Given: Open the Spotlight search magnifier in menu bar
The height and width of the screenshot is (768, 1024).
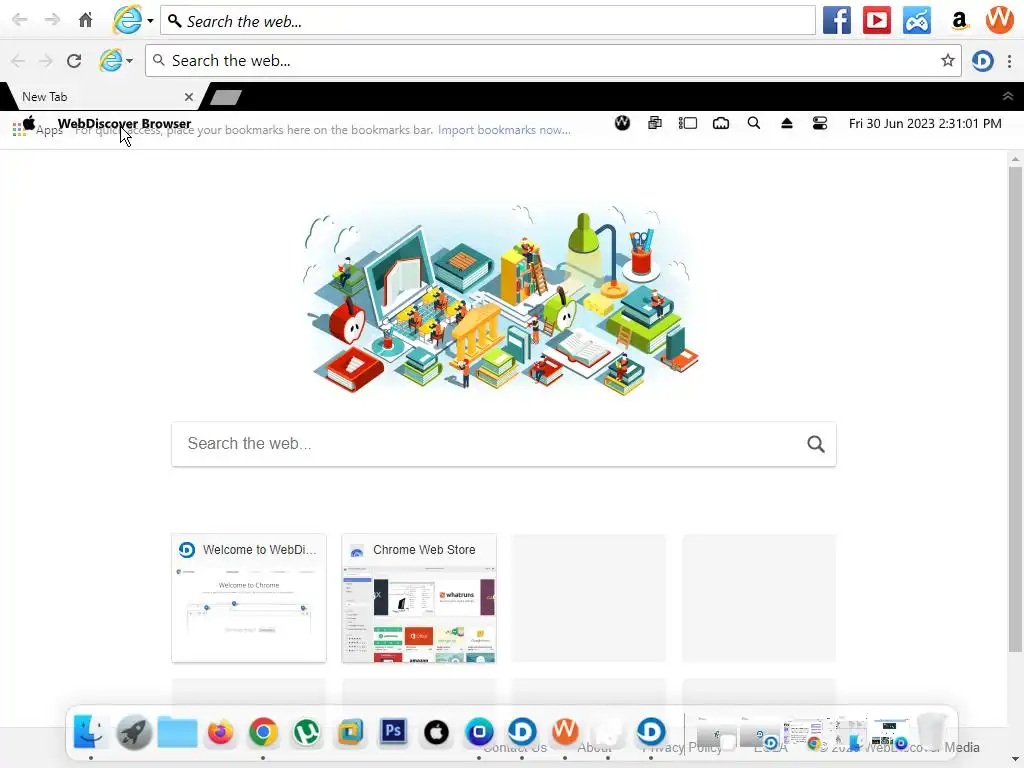Looking at the screenshot, I should 754,123.
